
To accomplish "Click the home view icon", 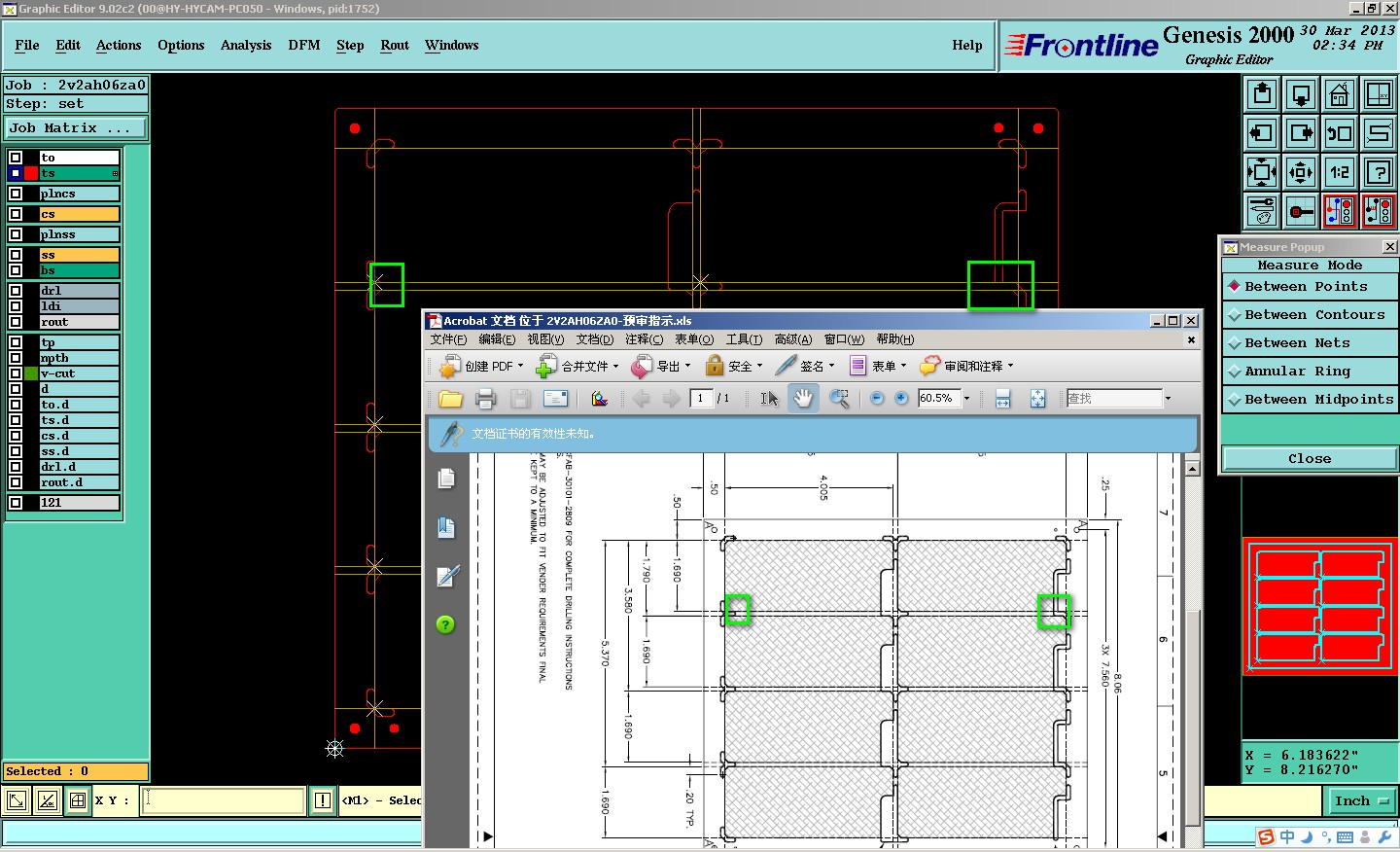I will tap(1340, 94).
